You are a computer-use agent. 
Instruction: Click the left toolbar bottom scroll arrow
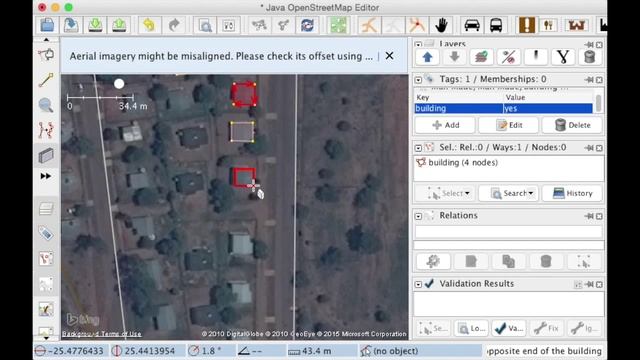click(46, 338)
